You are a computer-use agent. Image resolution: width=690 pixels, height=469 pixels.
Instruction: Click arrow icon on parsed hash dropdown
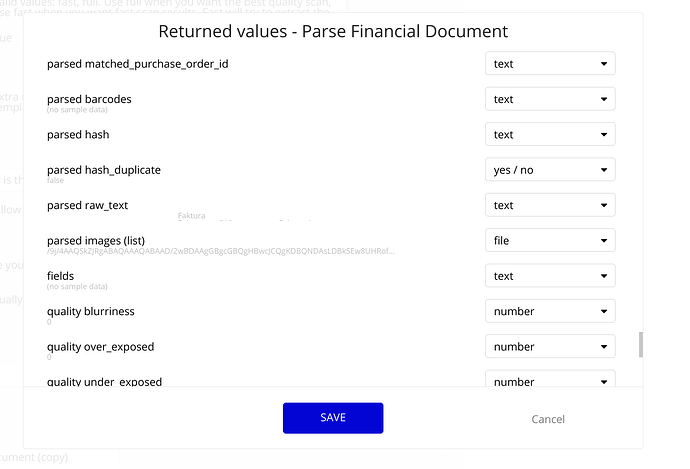coord(604,135)
